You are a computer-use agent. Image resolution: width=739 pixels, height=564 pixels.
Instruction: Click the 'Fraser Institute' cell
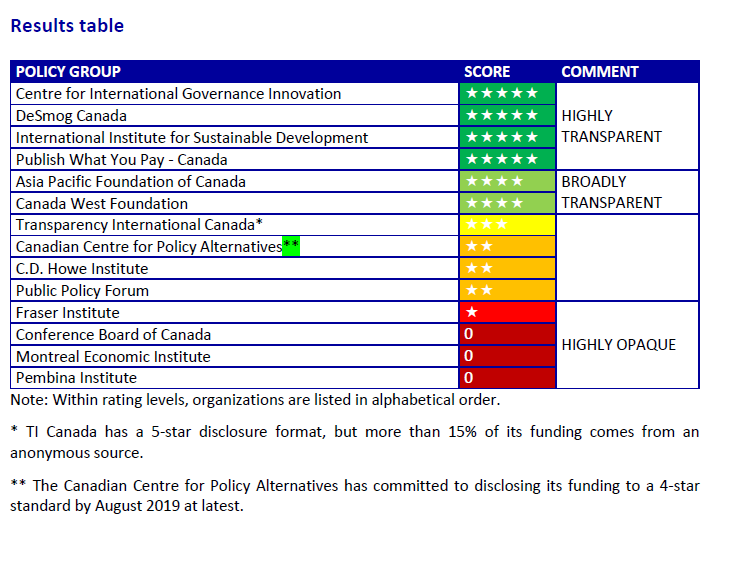pyautogui.click(x=235, y=312)
